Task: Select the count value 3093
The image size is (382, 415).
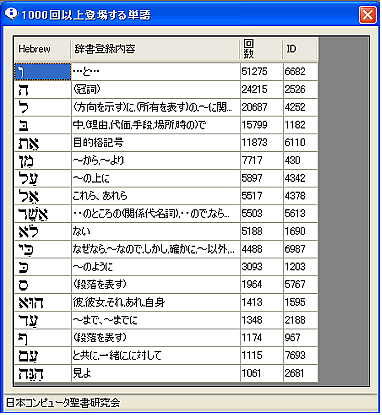Action: tap(262, 267)
